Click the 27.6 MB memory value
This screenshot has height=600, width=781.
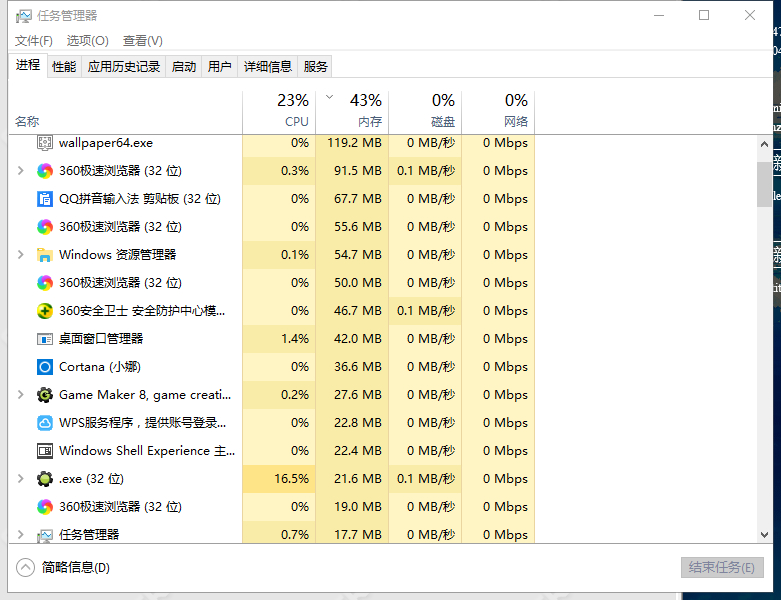(x=358, y=395)
